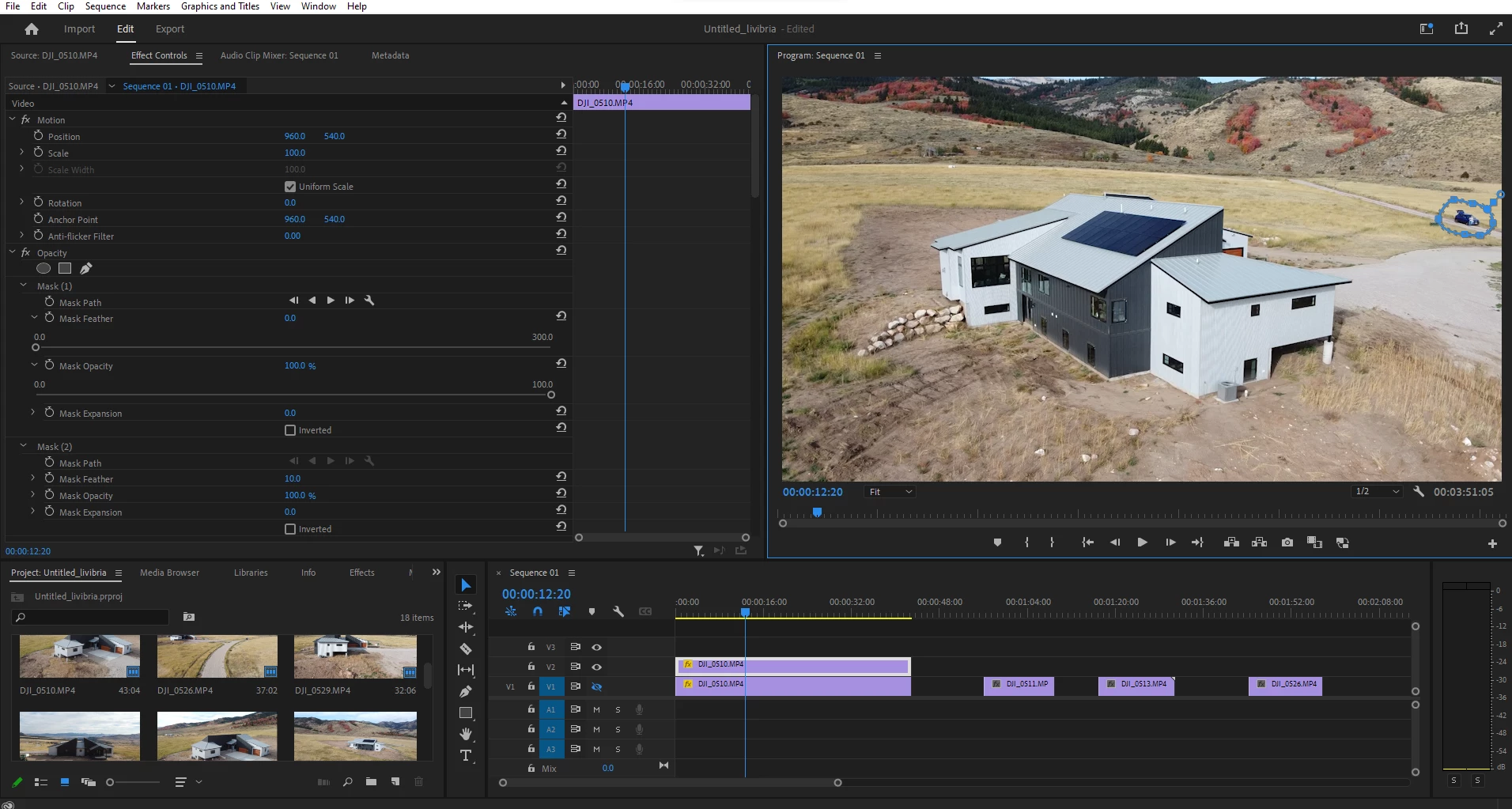Play the Program monitor video

coord(1142,542)
